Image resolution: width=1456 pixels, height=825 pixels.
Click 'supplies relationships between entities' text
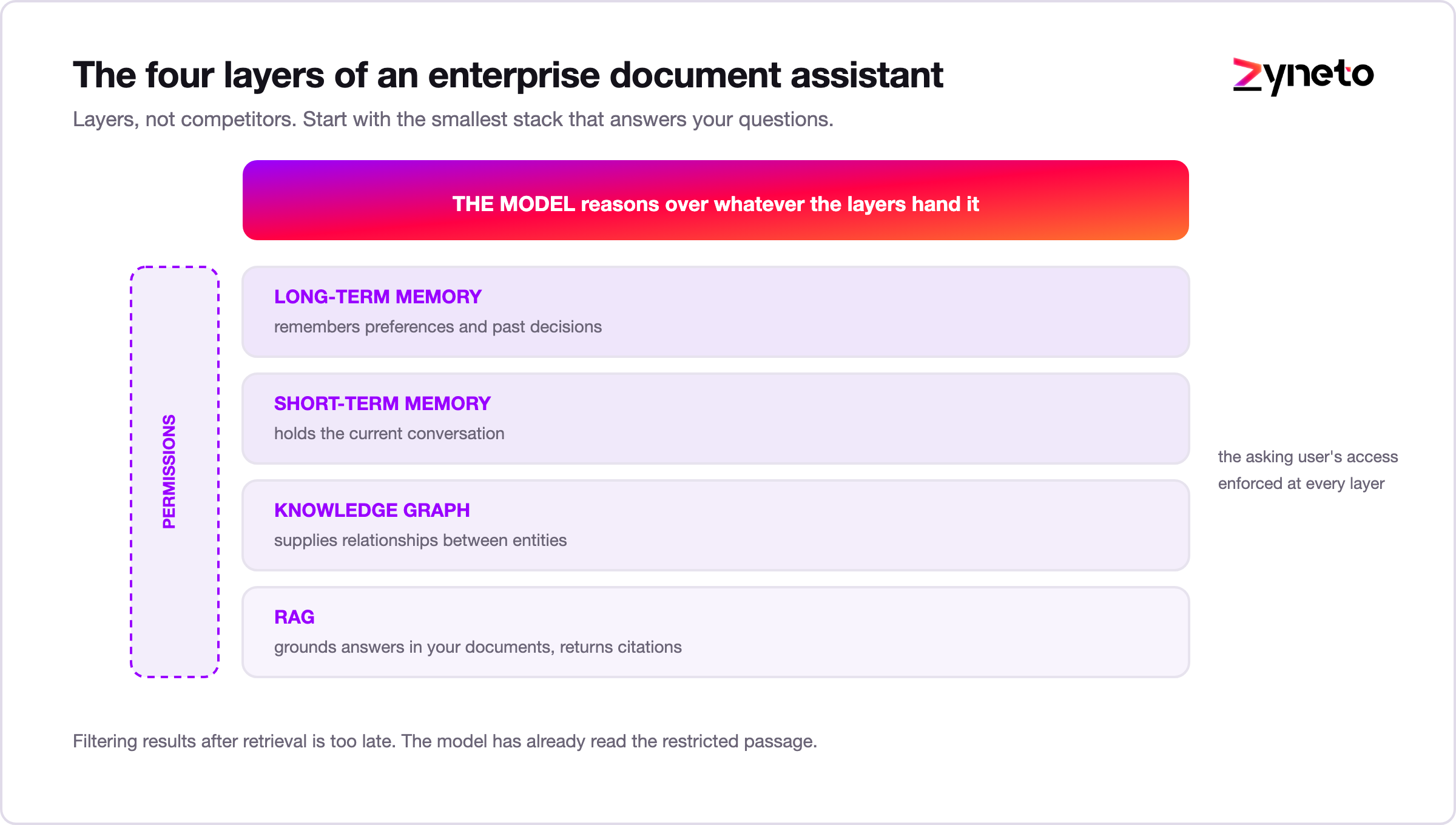pyautogui.click(x=420, y=540)
